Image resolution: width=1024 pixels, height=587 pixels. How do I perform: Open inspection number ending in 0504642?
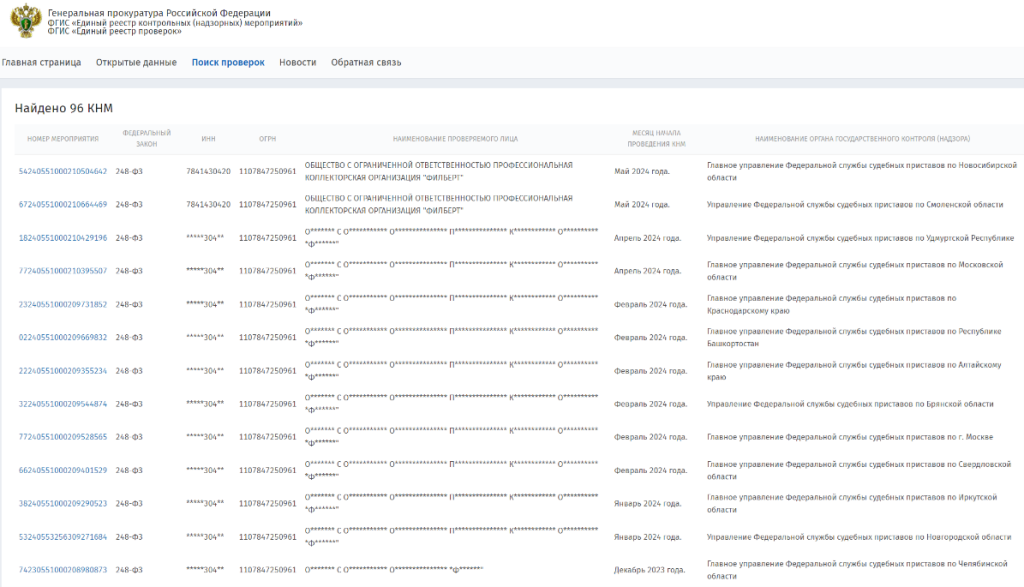point(63,171)
